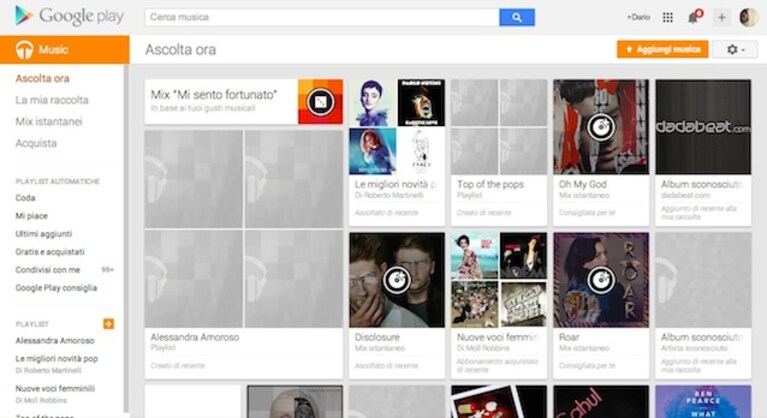Open Alessandra Amoroso playlist card title
Viewport: 767px width, 418px height.
pyautogui.click(x=195, y=337)
